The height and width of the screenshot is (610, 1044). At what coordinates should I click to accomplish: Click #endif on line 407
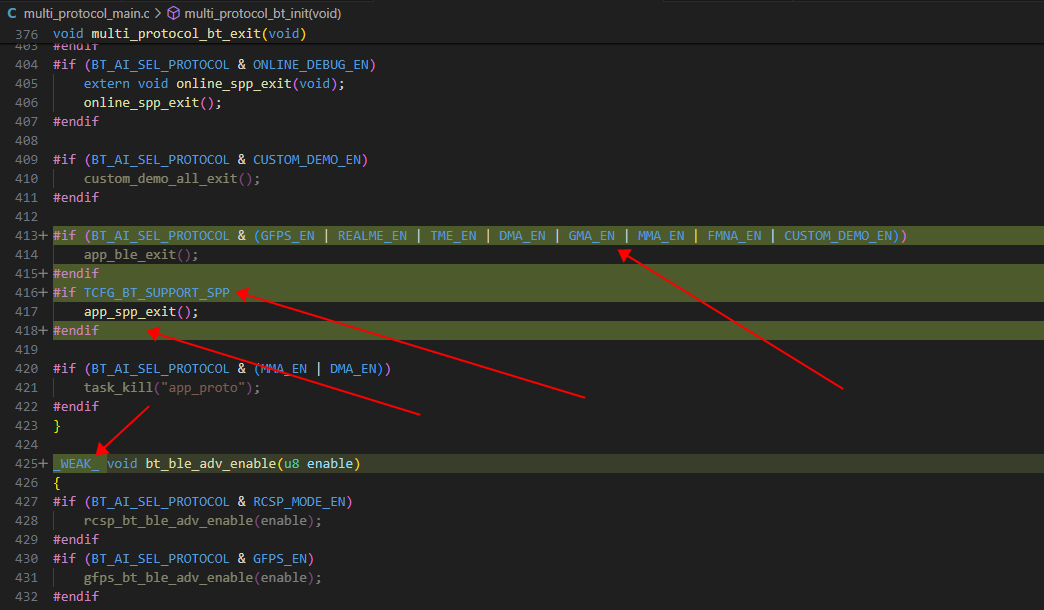click(x=76, y=122)
